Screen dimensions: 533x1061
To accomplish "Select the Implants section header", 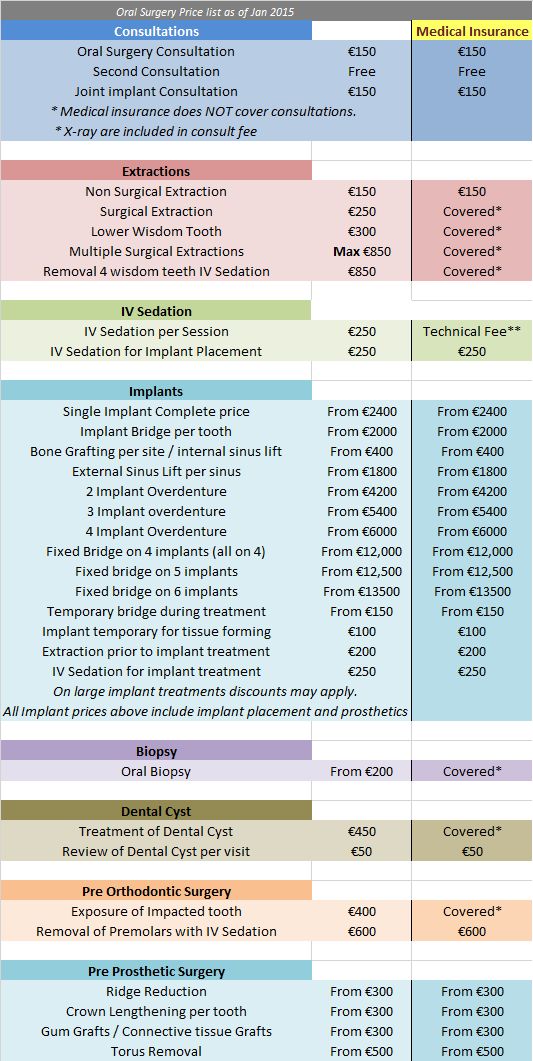I will pyautogui.click(x=156, y=391).
